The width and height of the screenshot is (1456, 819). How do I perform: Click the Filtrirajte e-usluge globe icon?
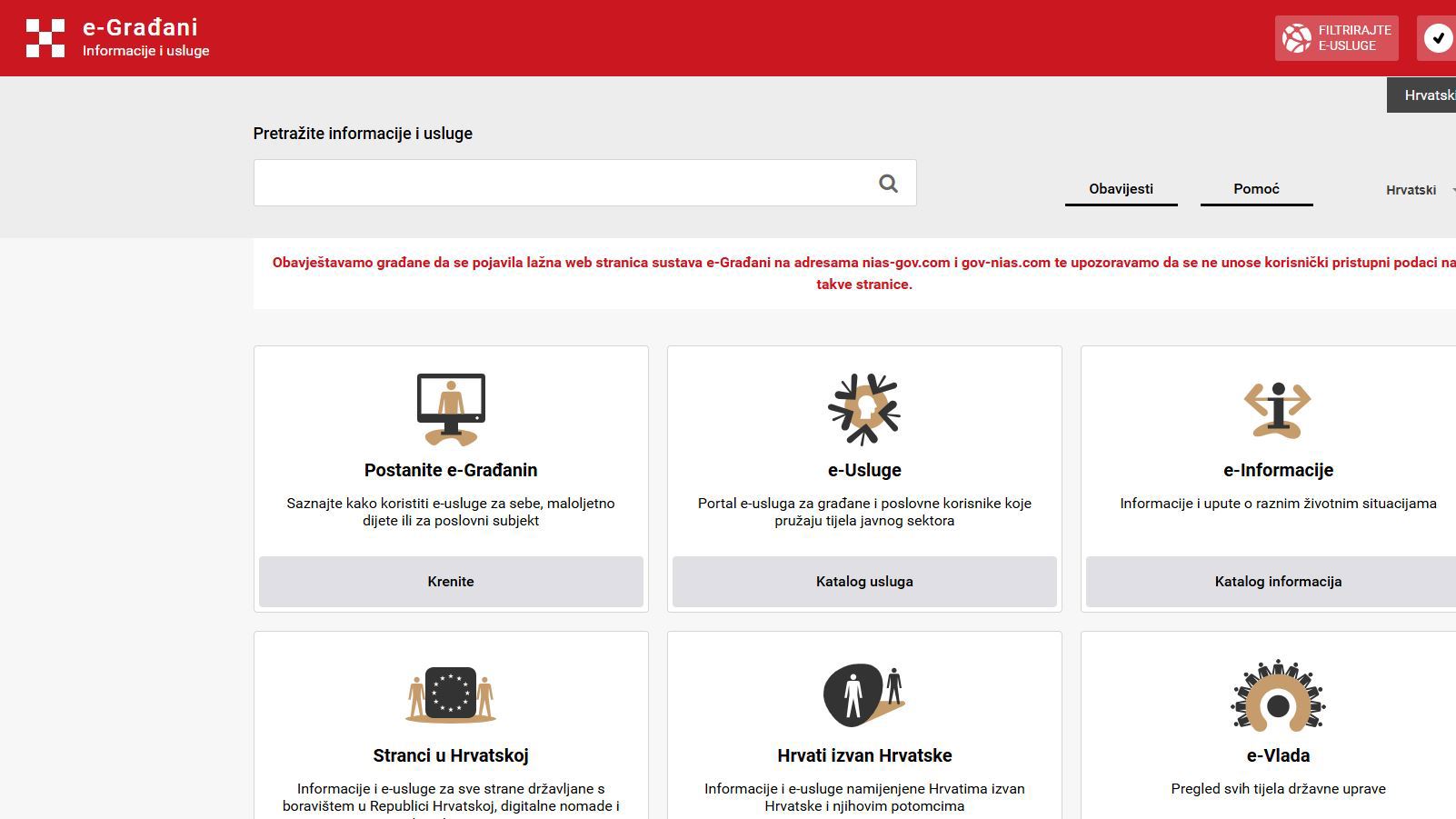pyautogui.click(x=1297, y=38)
